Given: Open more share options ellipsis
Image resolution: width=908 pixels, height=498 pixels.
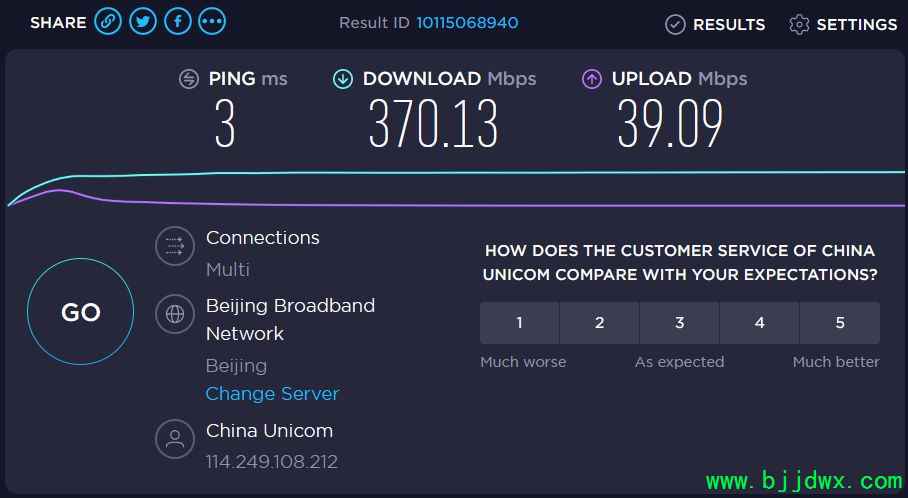Looking at the screenshot, I should click(x=212, y=22).
